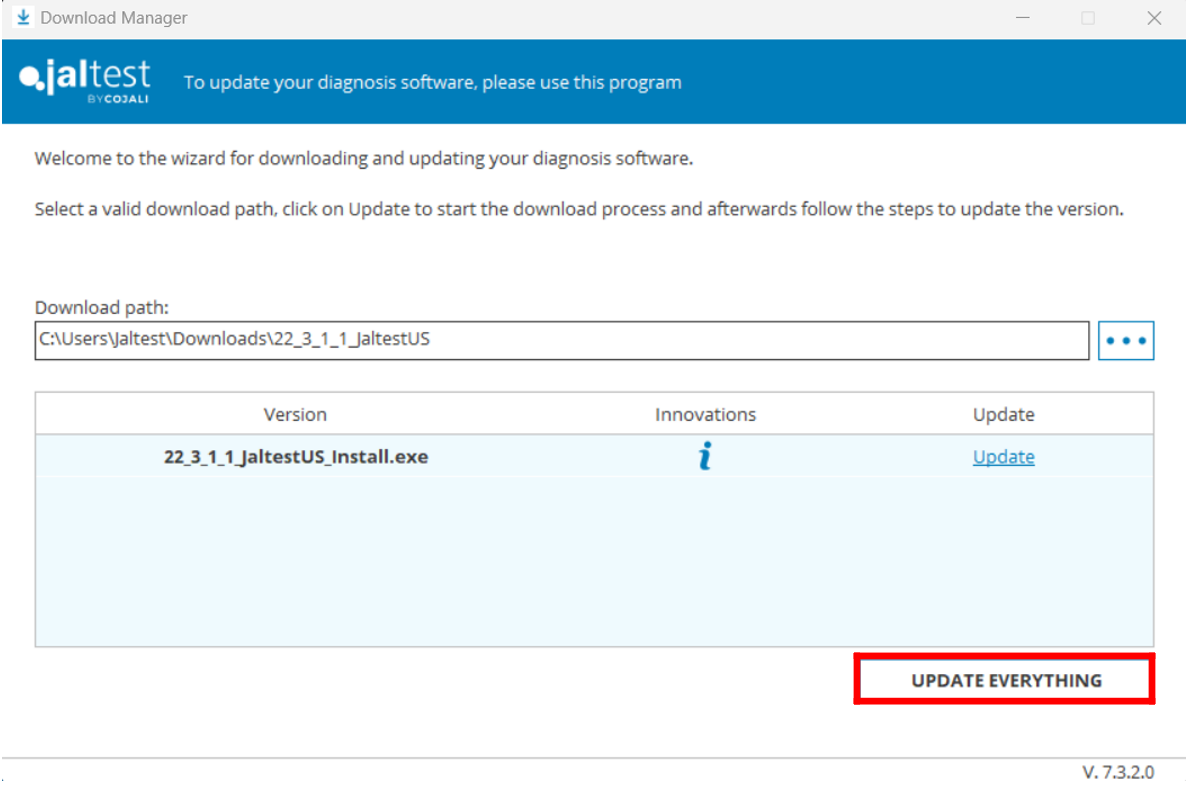Click the Version column header
1186x788 pixels.
click(295, 414)
